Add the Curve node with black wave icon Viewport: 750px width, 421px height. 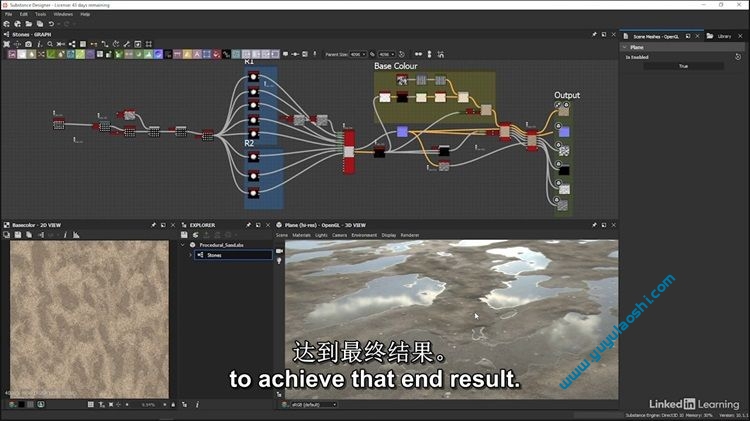coord(226,55)
